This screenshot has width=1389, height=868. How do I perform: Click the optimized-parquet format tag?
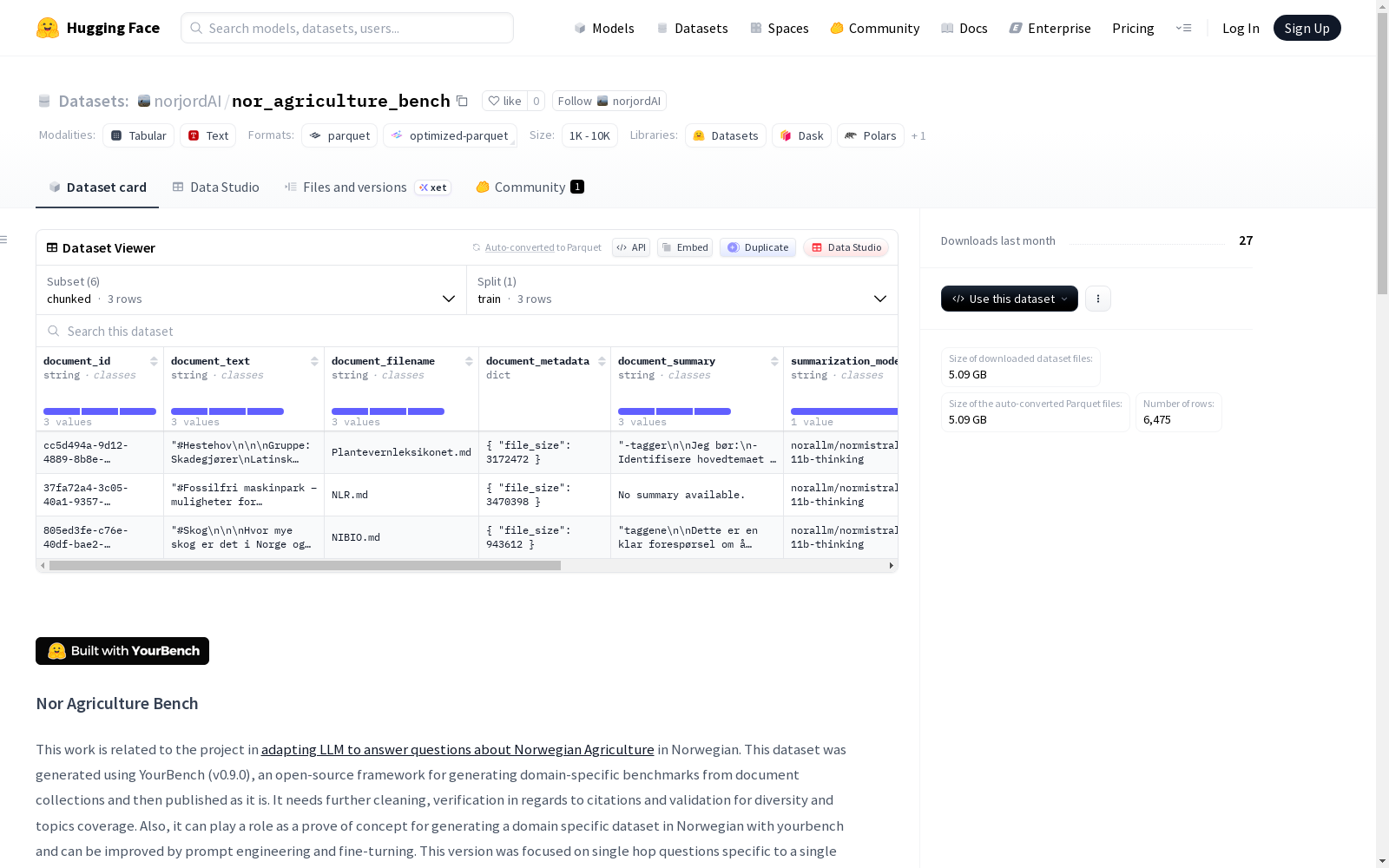click(450, 135)
